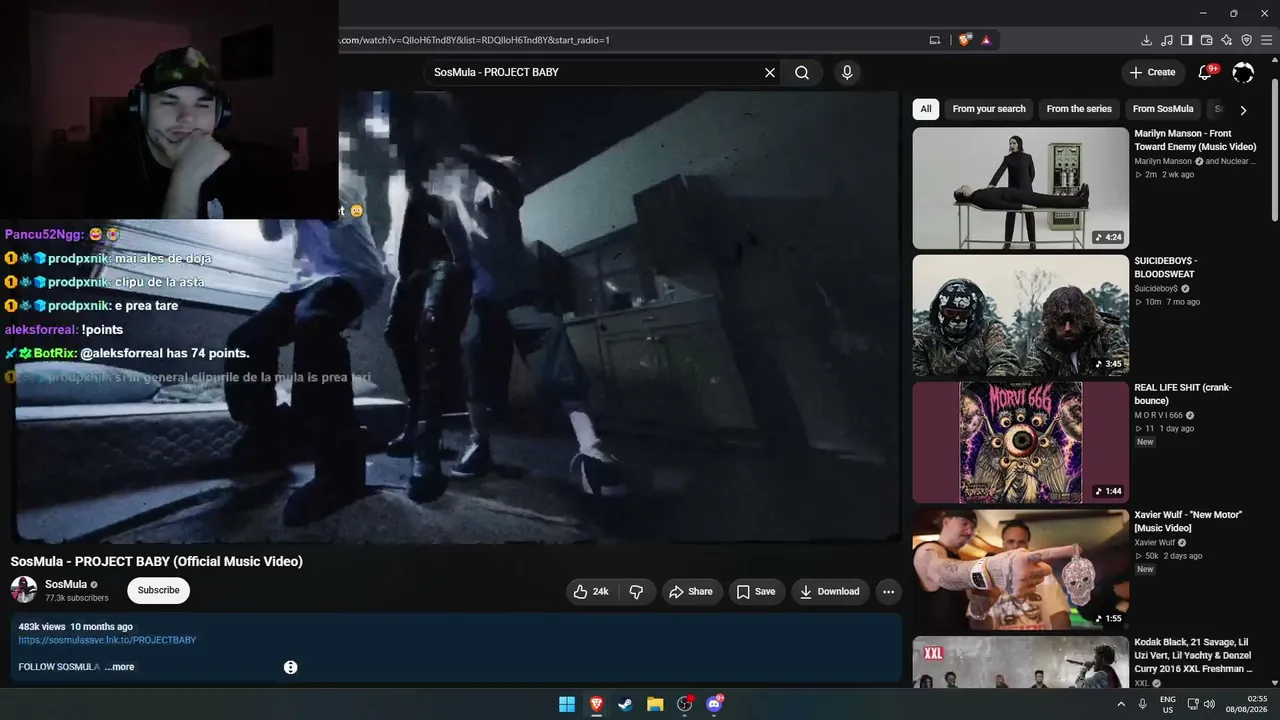1280x720 pixels.
Task: Open browser downloads icon
Action: 1146,40
